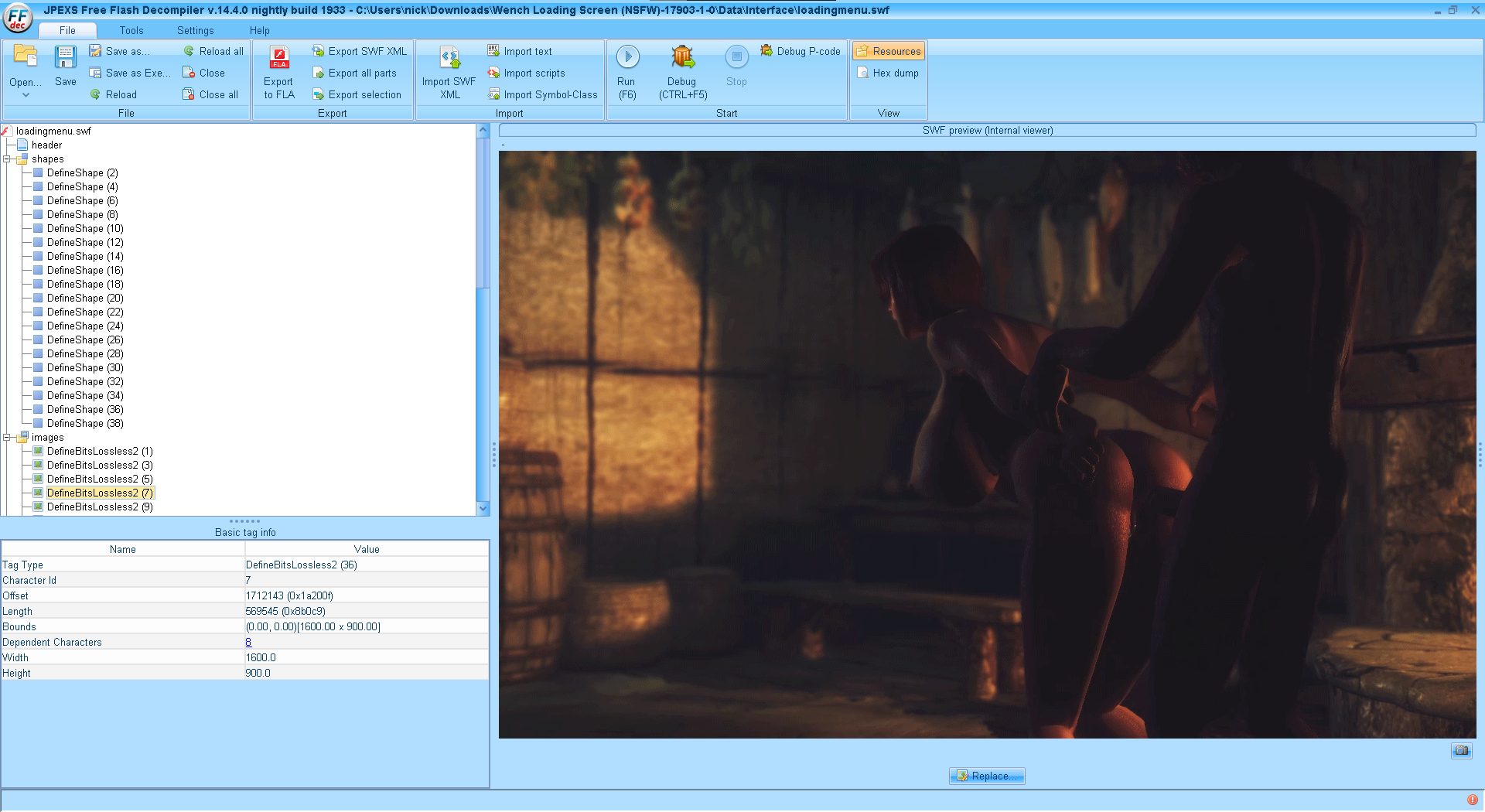Toggle the Resources view button
Viewport: 1485px width, 812px height.
click(x=889, y=51)
